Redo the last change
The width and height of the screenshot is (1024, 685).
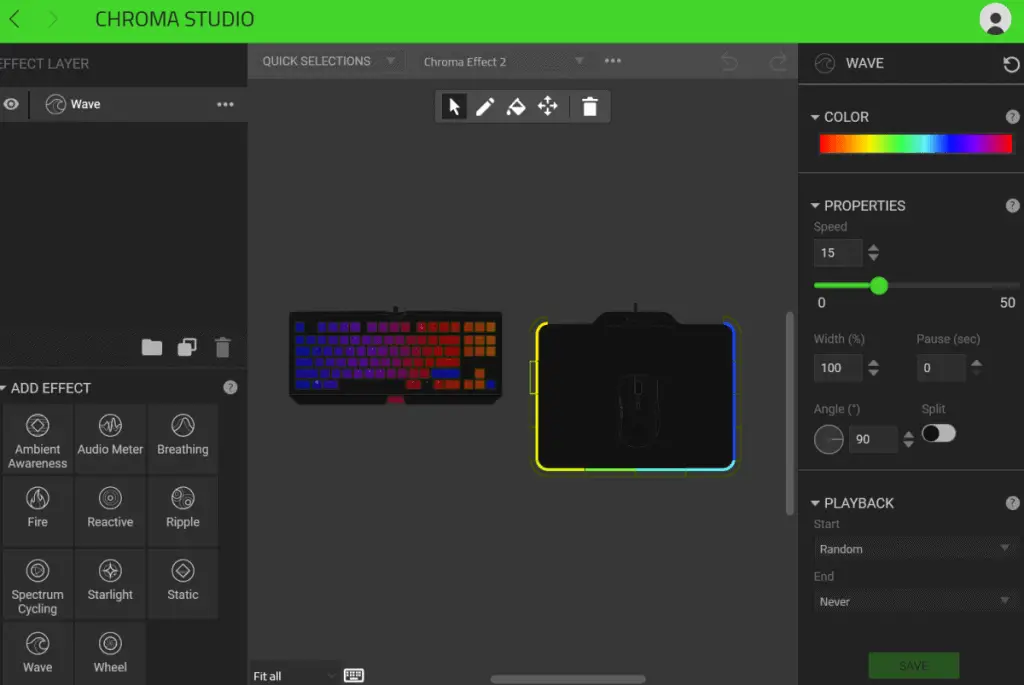click(x=778, y=62)
